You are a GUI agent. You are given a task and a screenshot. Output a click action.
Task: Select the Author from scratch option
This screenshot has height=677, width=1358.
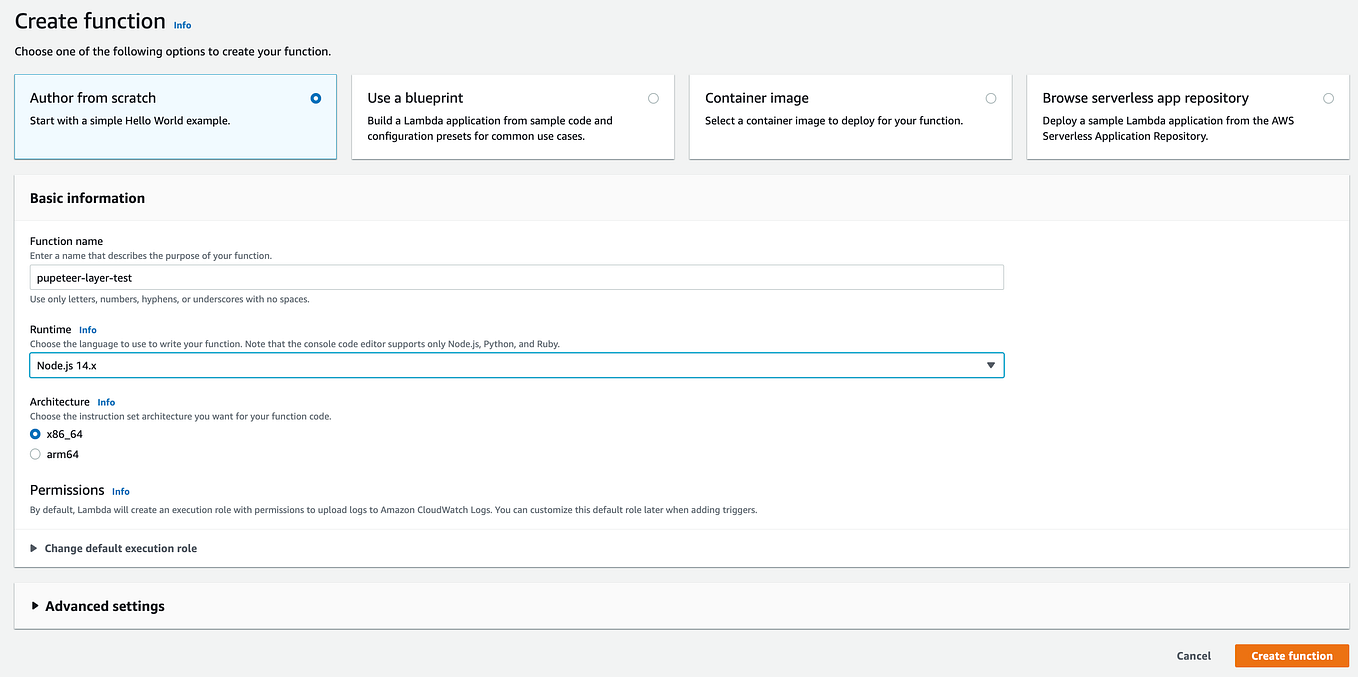point(315,98)
